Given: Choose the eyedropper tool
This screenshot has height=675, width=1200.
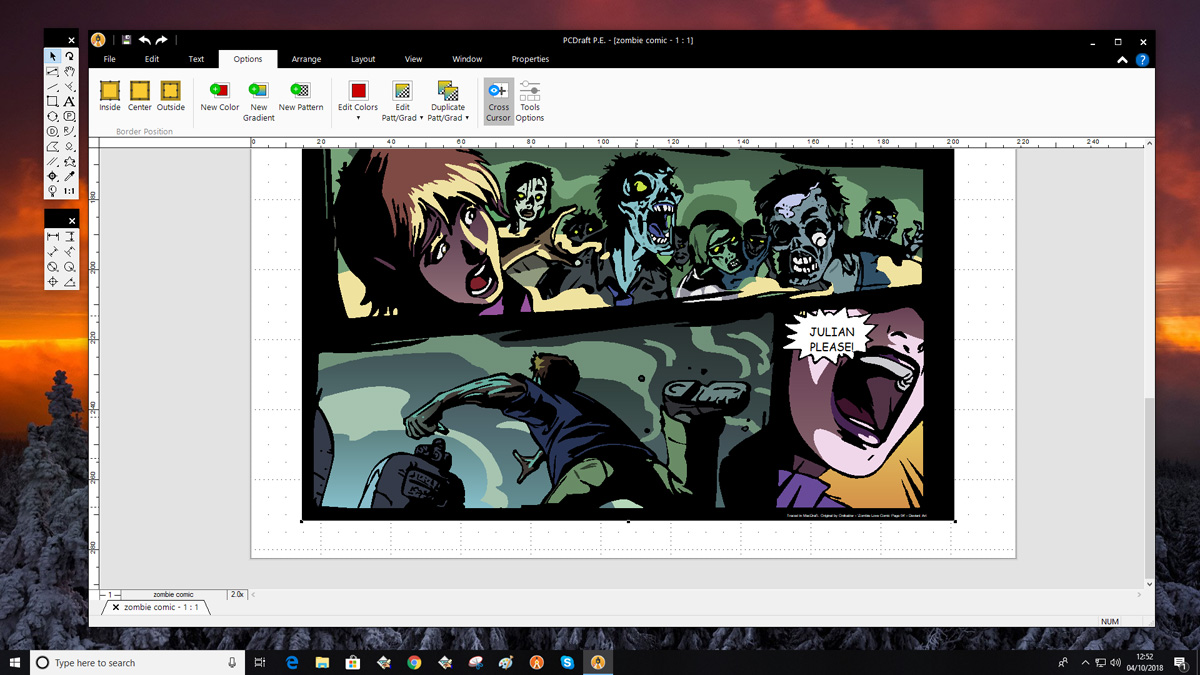Looking at the screenshot, I should tap(70, 176).
